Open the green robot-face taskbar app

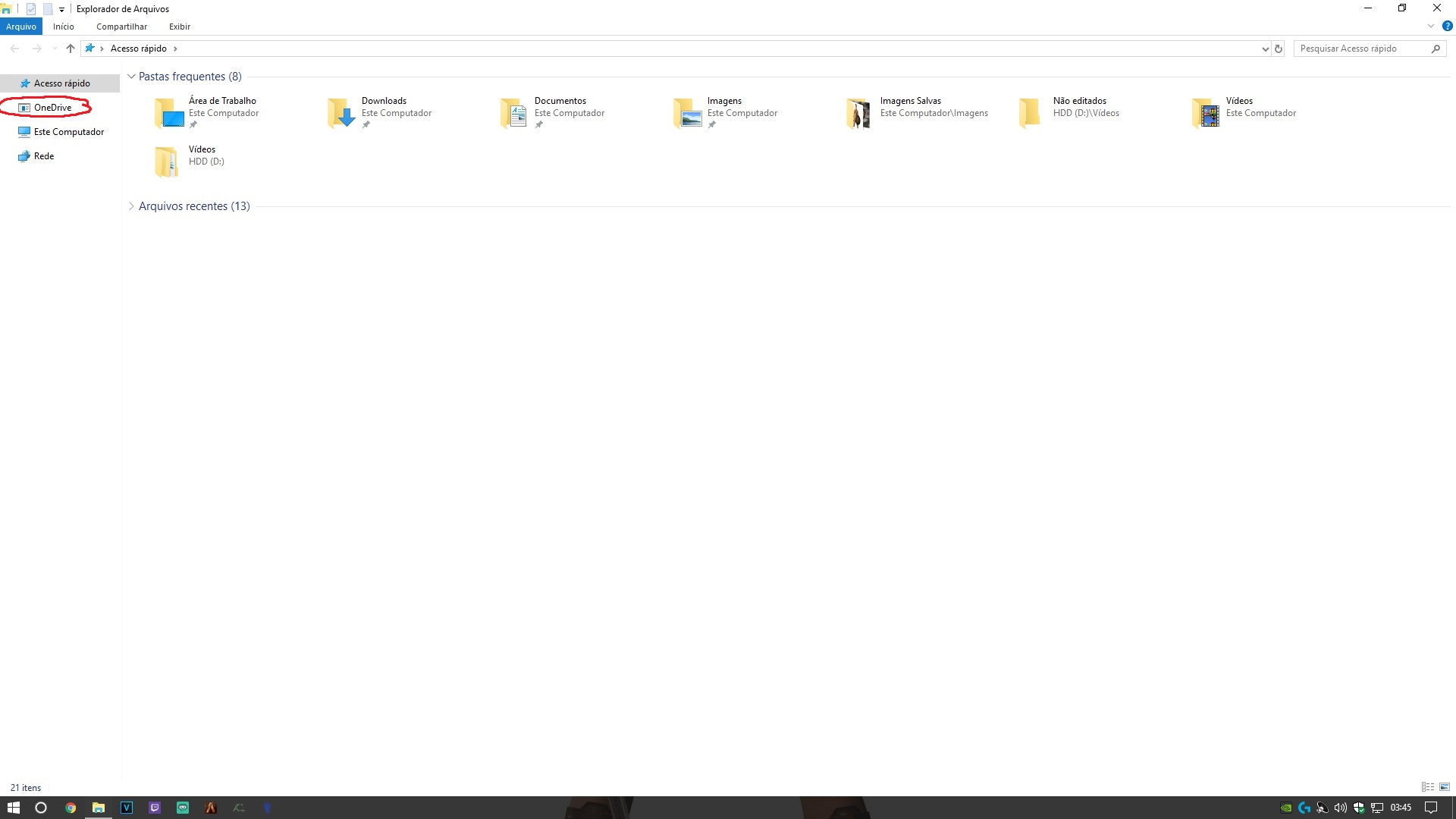[183, 808]
